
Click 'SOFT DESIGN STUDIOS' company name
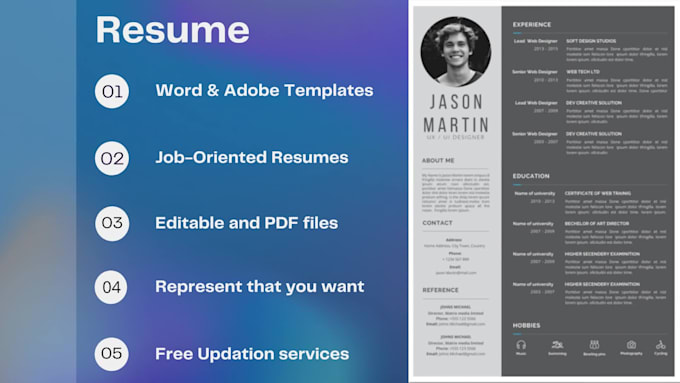[x=591, y=41]
